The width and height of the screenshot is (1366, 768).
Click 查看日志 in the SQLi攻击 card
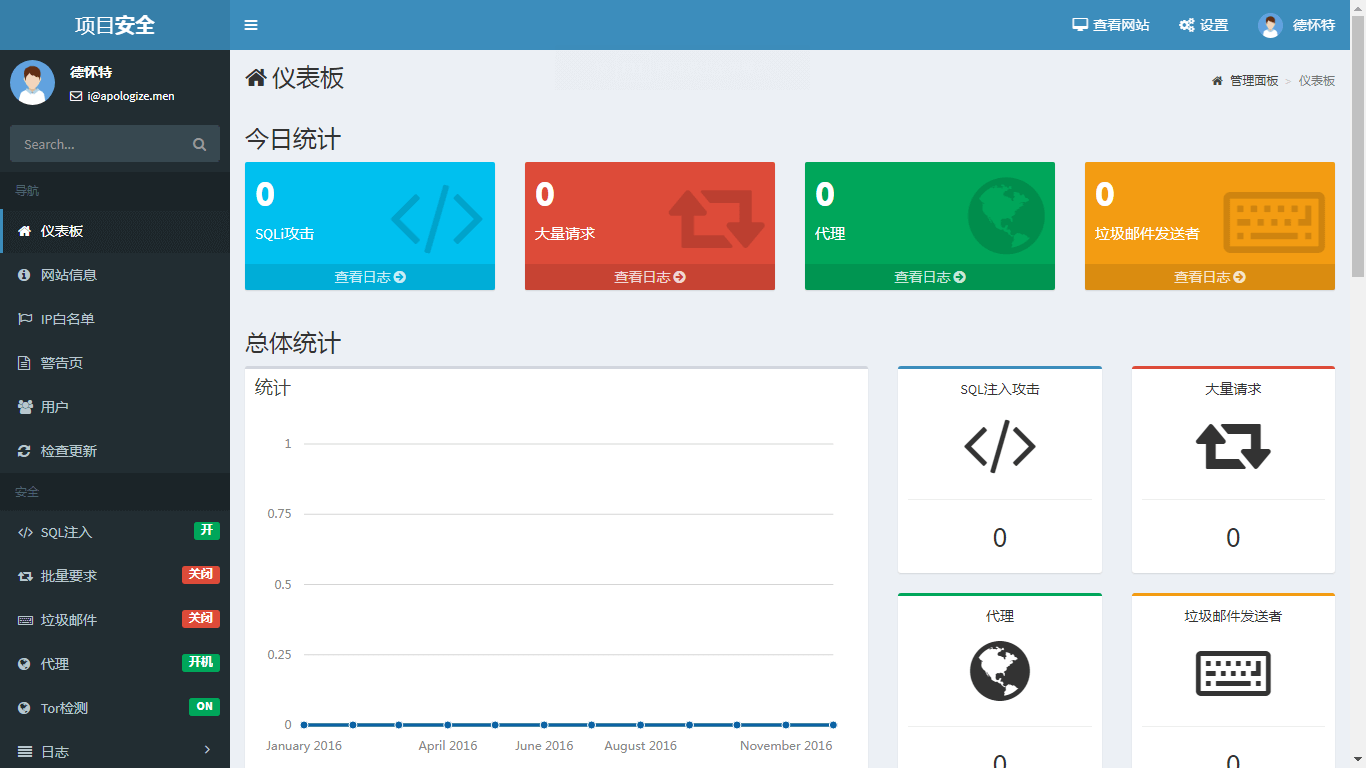(x=370, y=277)
